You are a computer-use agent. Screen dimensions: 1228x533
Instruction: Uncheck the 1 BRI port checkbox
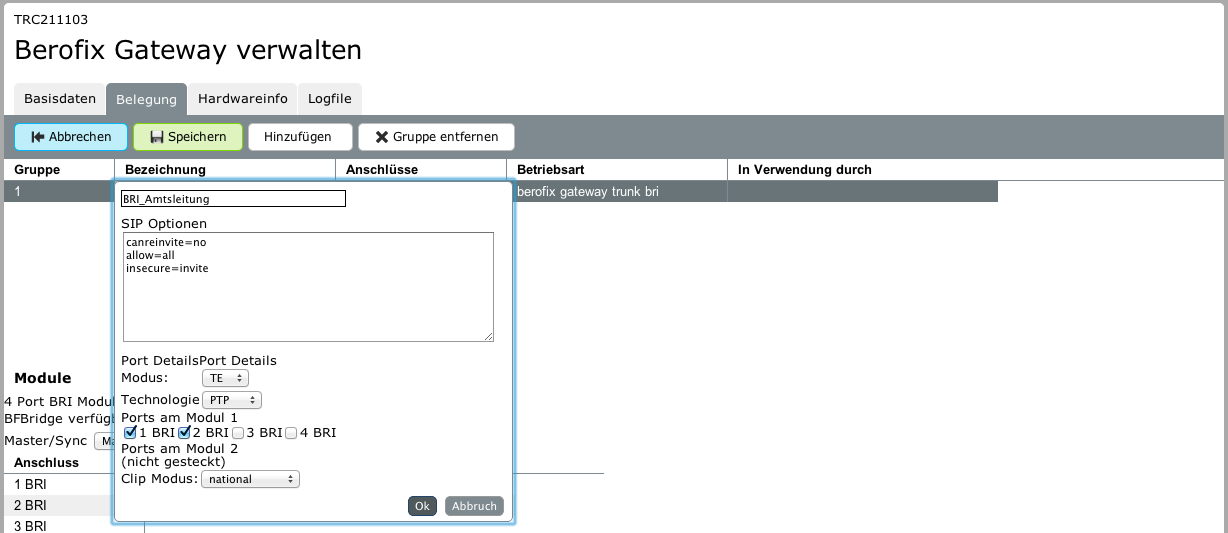(x=131, y=433)
